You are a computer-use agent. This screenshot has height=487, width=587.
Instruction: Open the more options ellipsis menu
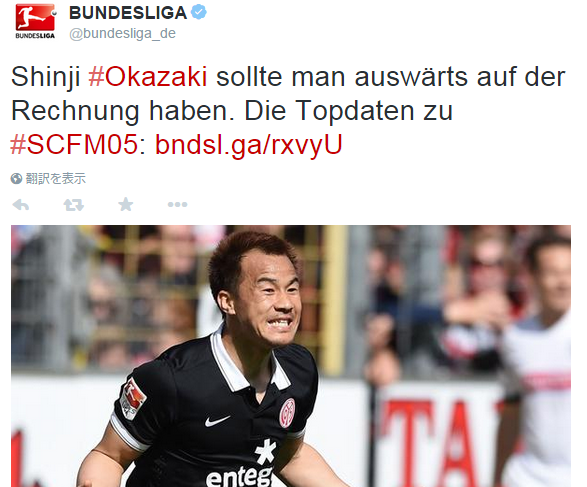[177, 204]
